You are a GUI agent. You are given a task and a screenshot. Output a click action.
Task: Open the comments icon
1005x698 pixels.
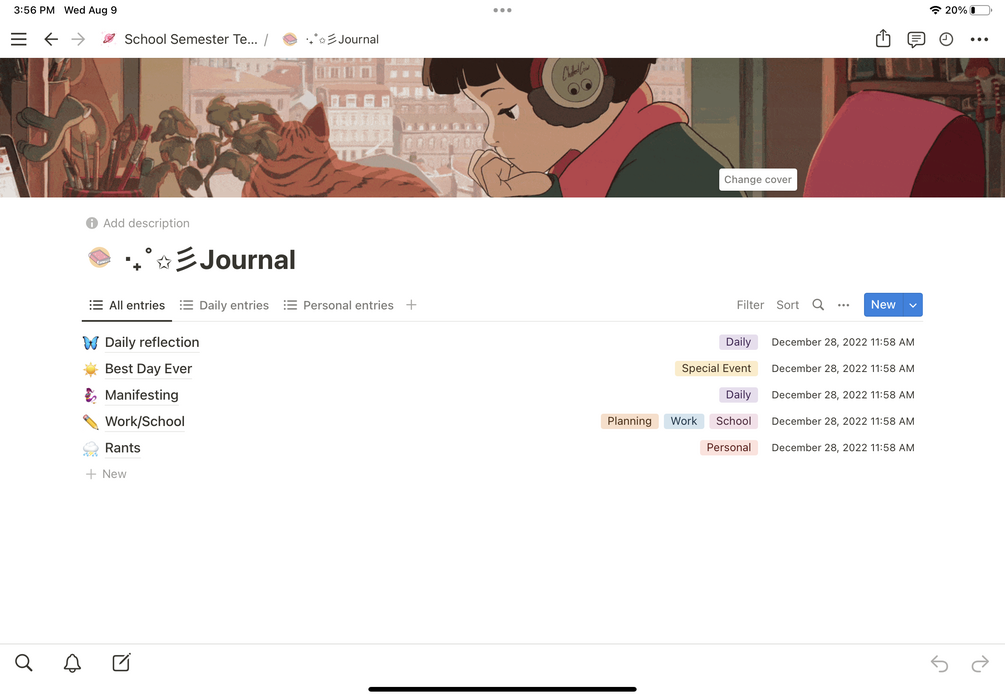pos(915,40)
